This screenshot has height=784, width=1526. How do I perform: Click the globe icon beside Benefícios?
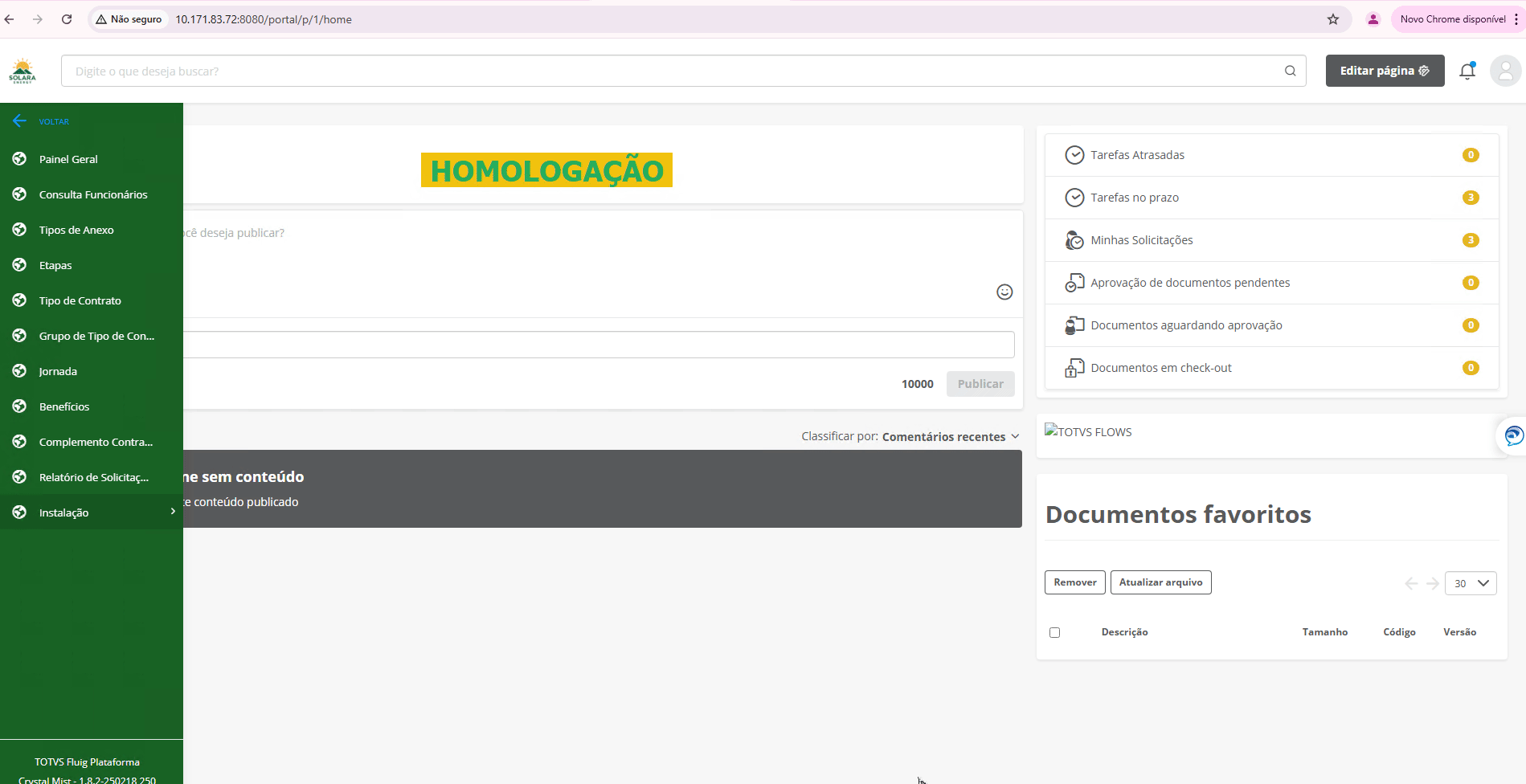coord(19,406)
